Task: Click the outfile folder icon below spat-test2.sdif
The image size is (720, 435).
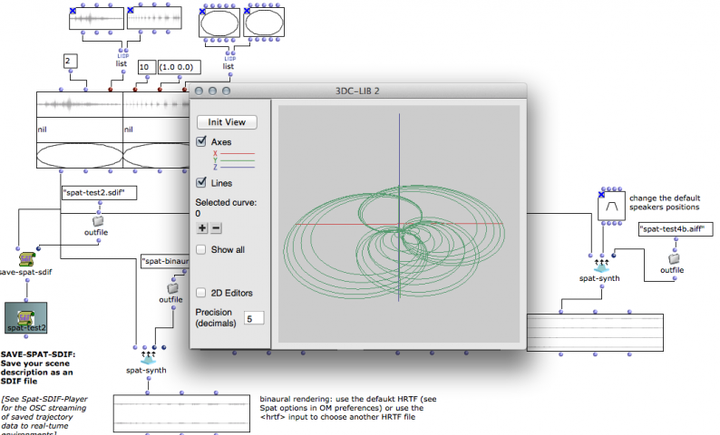Action: coord(98,220)
